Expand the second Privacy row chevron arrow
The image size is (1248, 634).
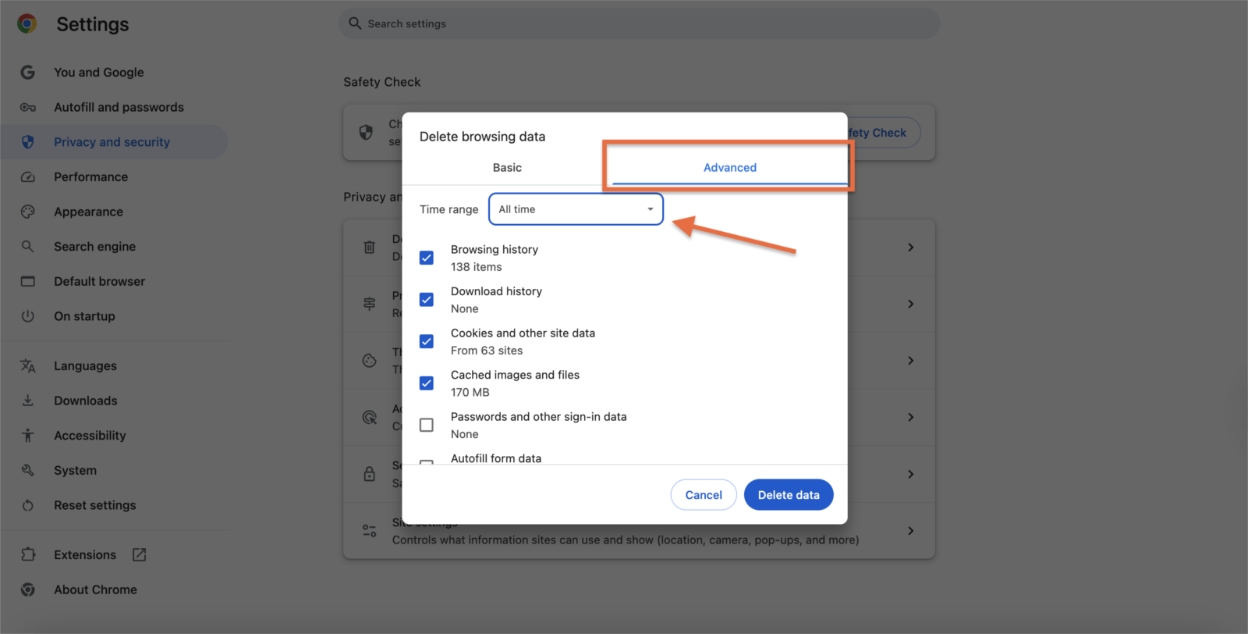(910, 304)
